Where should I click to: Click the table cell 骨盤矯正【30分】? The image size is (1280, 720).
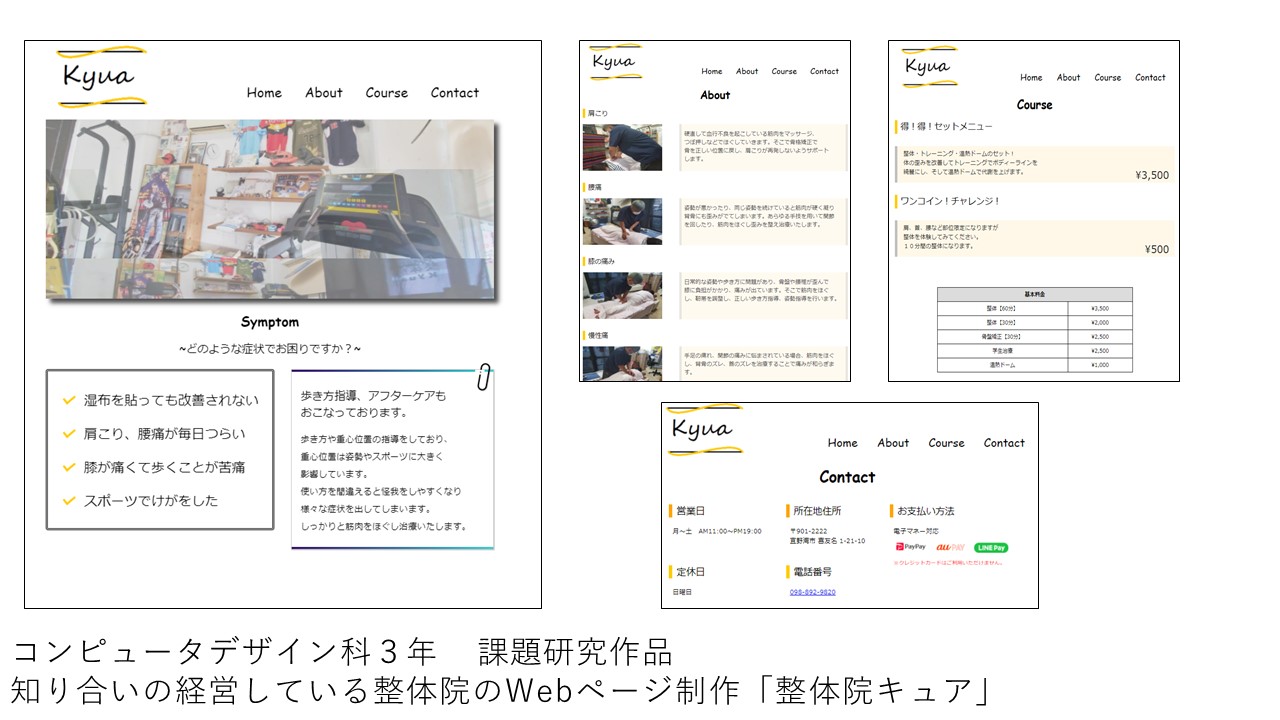pos(1002,337)
